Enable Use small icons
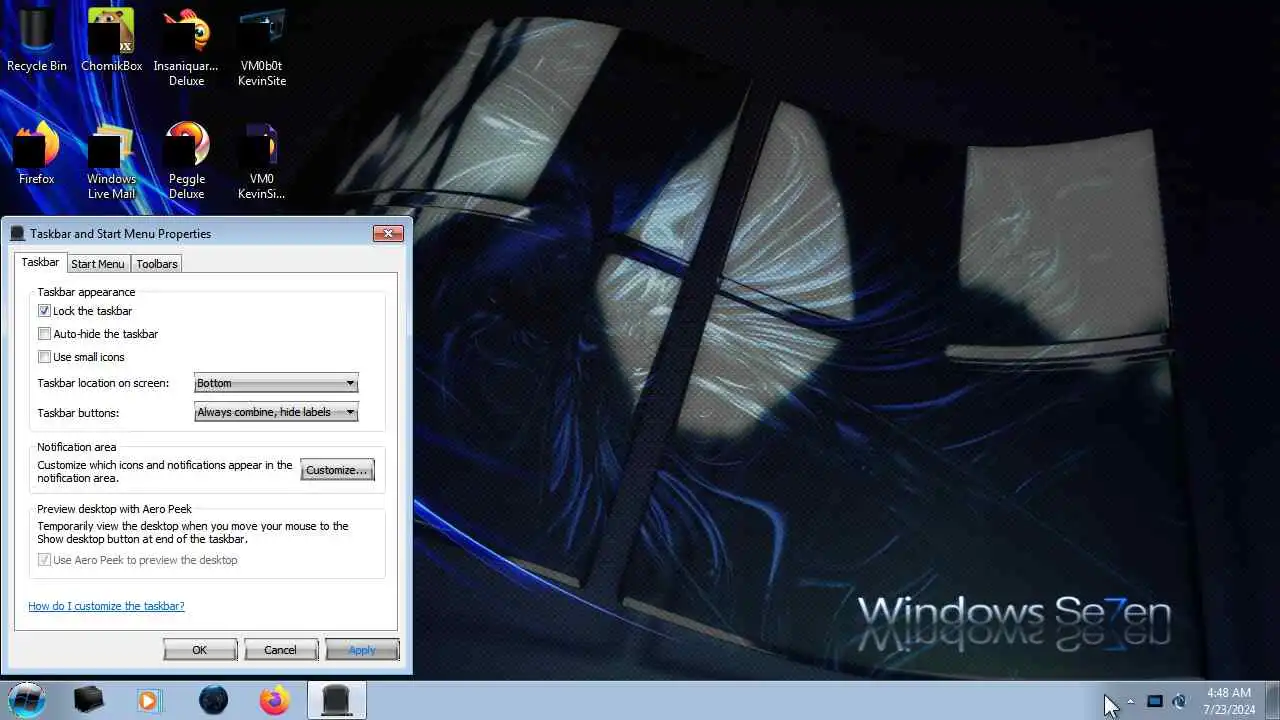1280x720 pixels. pos(44,357)
